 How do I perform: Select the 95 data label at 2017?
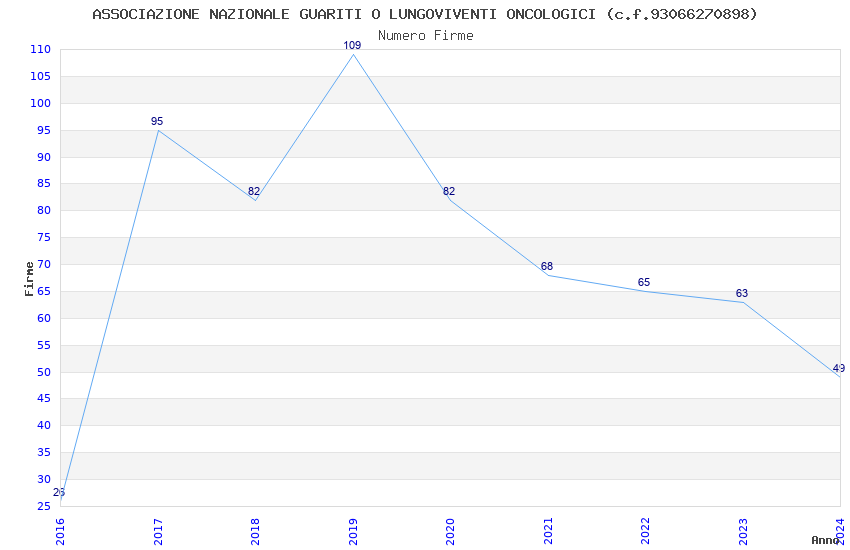[157, 121]
